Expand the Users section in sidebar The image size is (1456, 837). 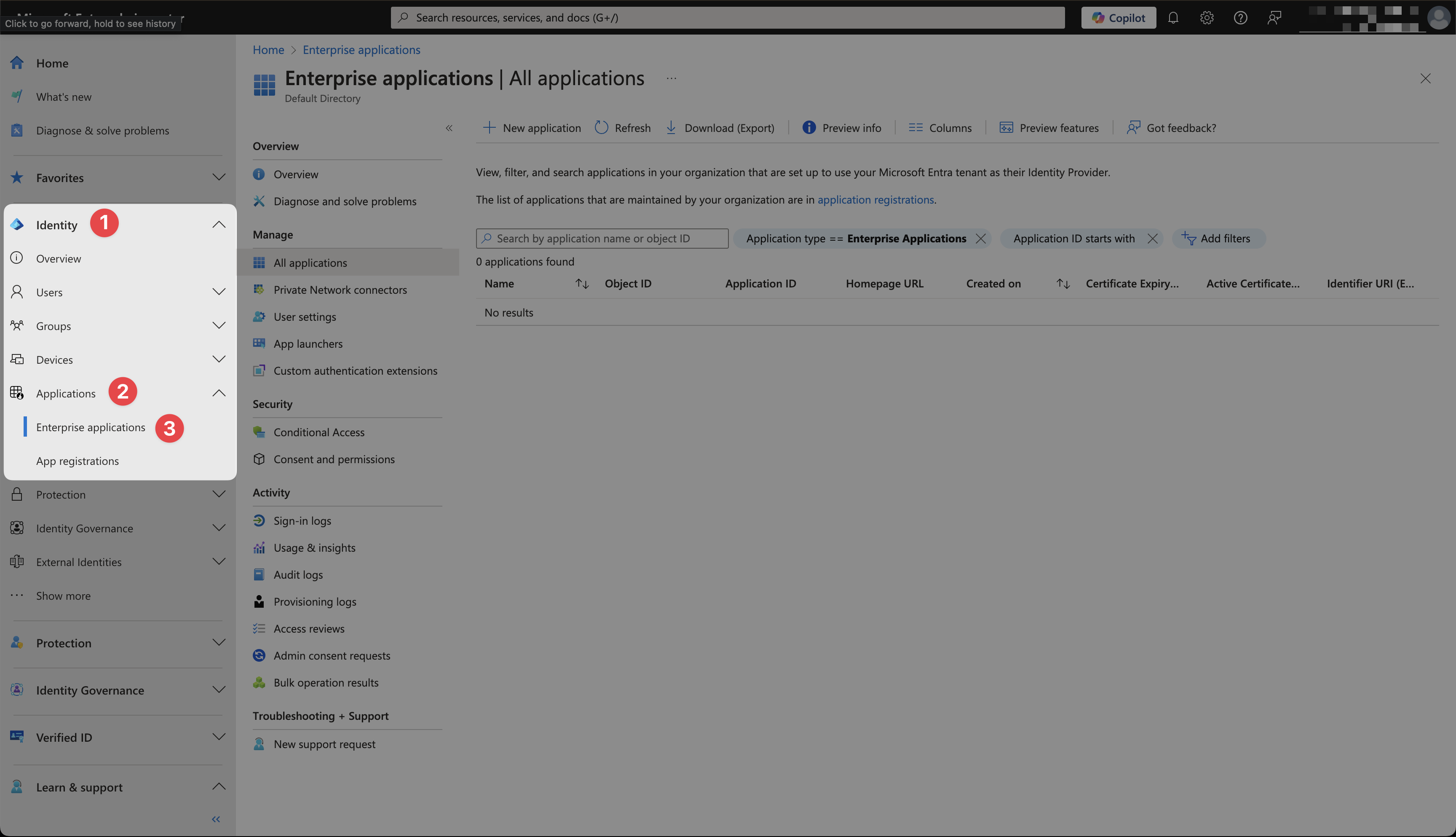point(218,292)
